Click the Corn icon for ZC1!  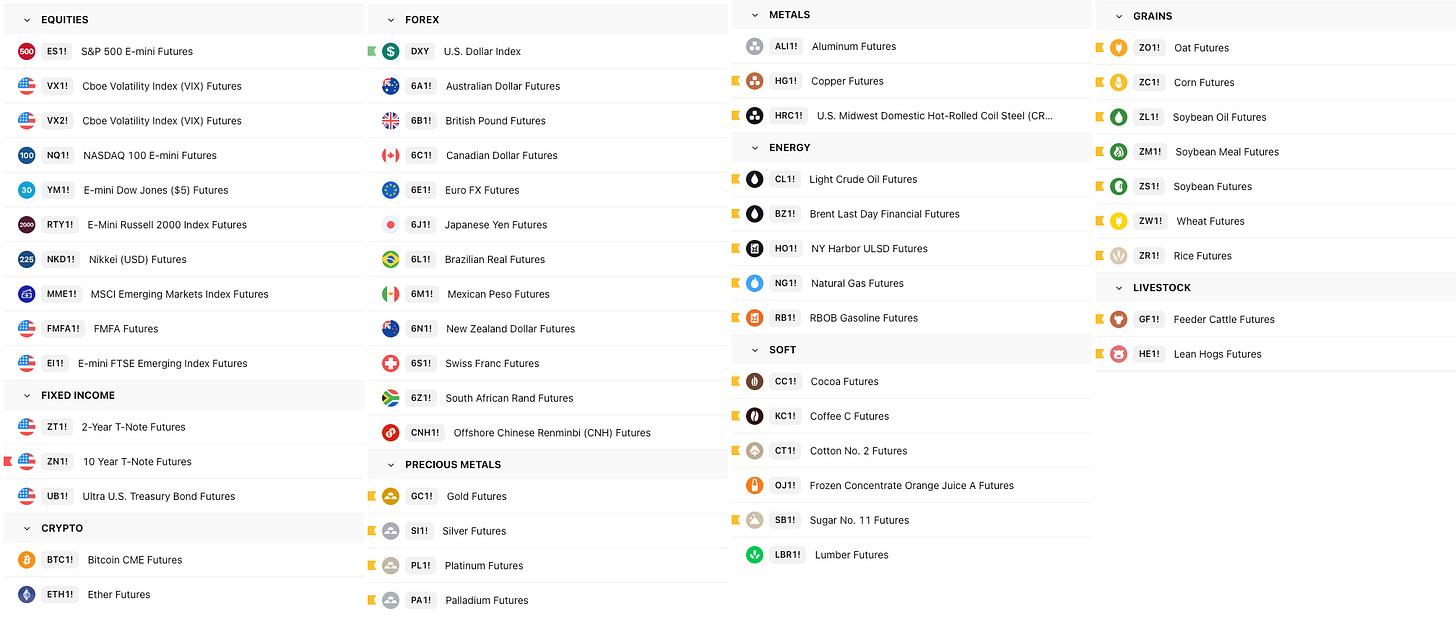(x=1119, y=82)
